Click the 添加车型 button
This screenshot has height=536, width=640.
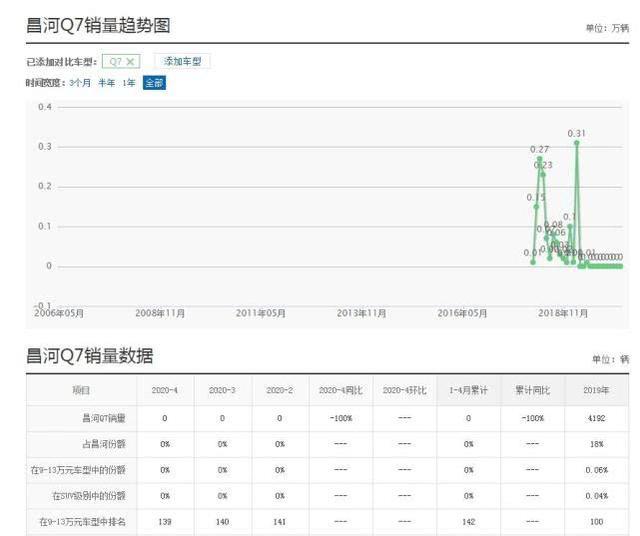[182, 62]
